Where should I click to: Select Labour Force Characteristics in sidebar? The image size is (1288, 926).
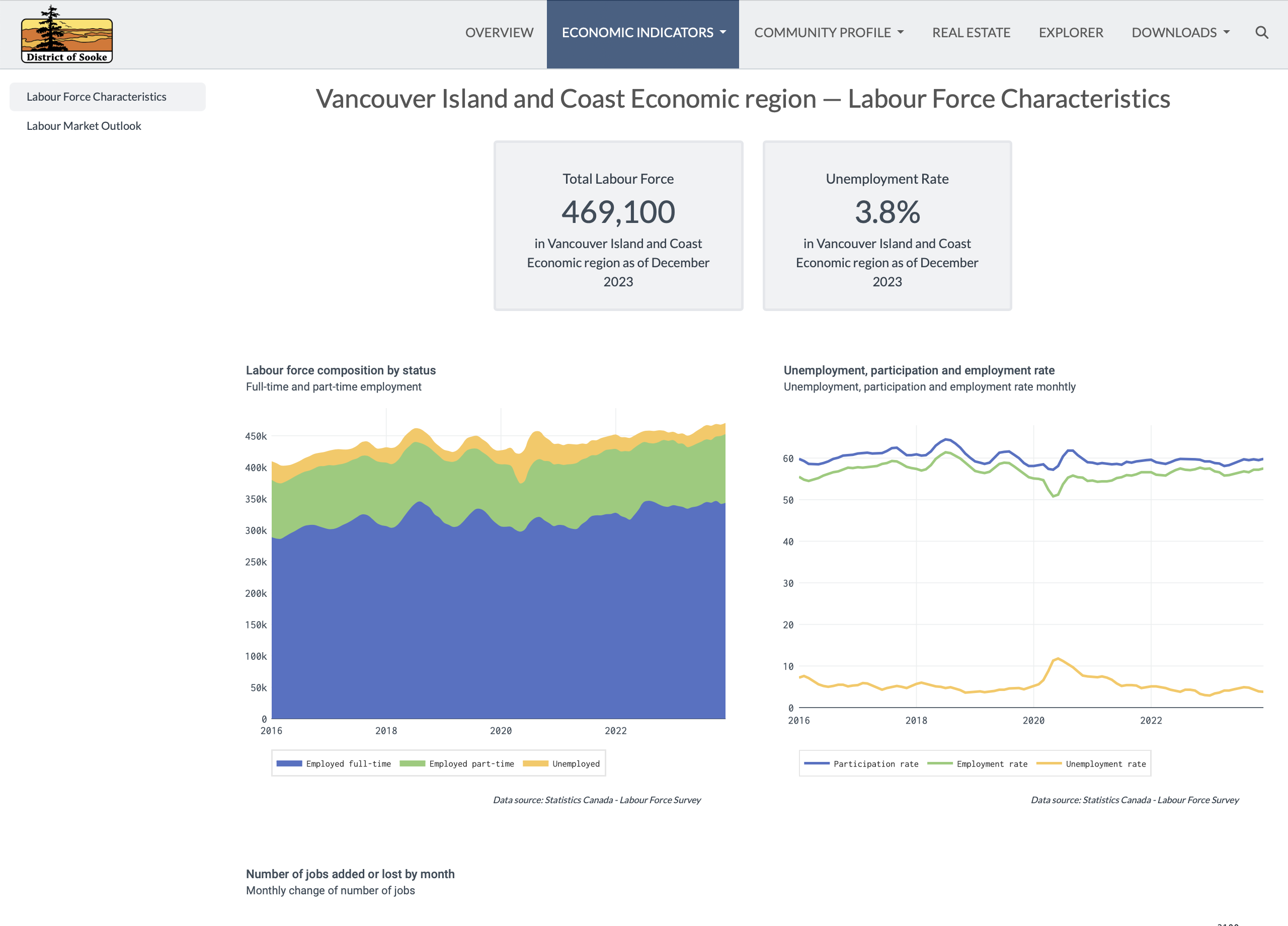point(97,97)
